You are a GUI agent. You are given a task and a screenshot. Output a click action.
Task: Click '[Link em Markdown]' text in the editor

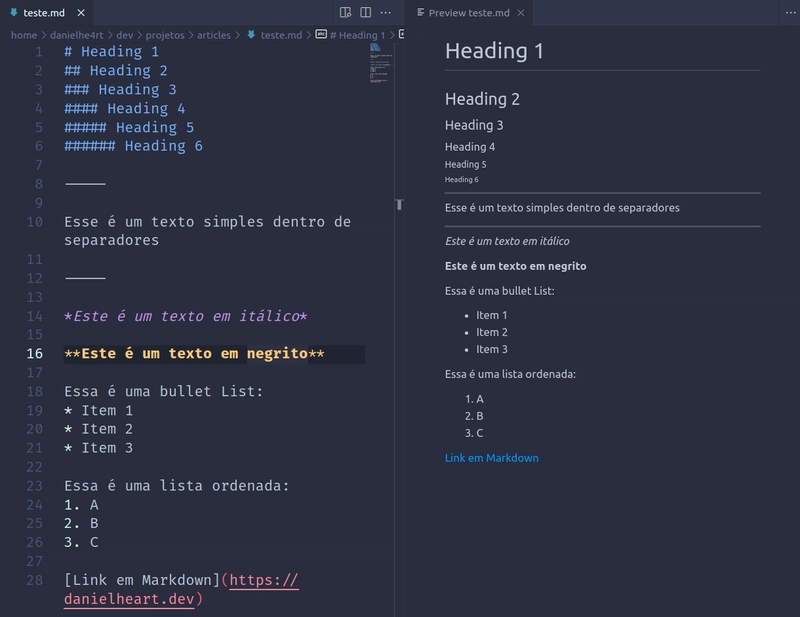click(142, 580)
